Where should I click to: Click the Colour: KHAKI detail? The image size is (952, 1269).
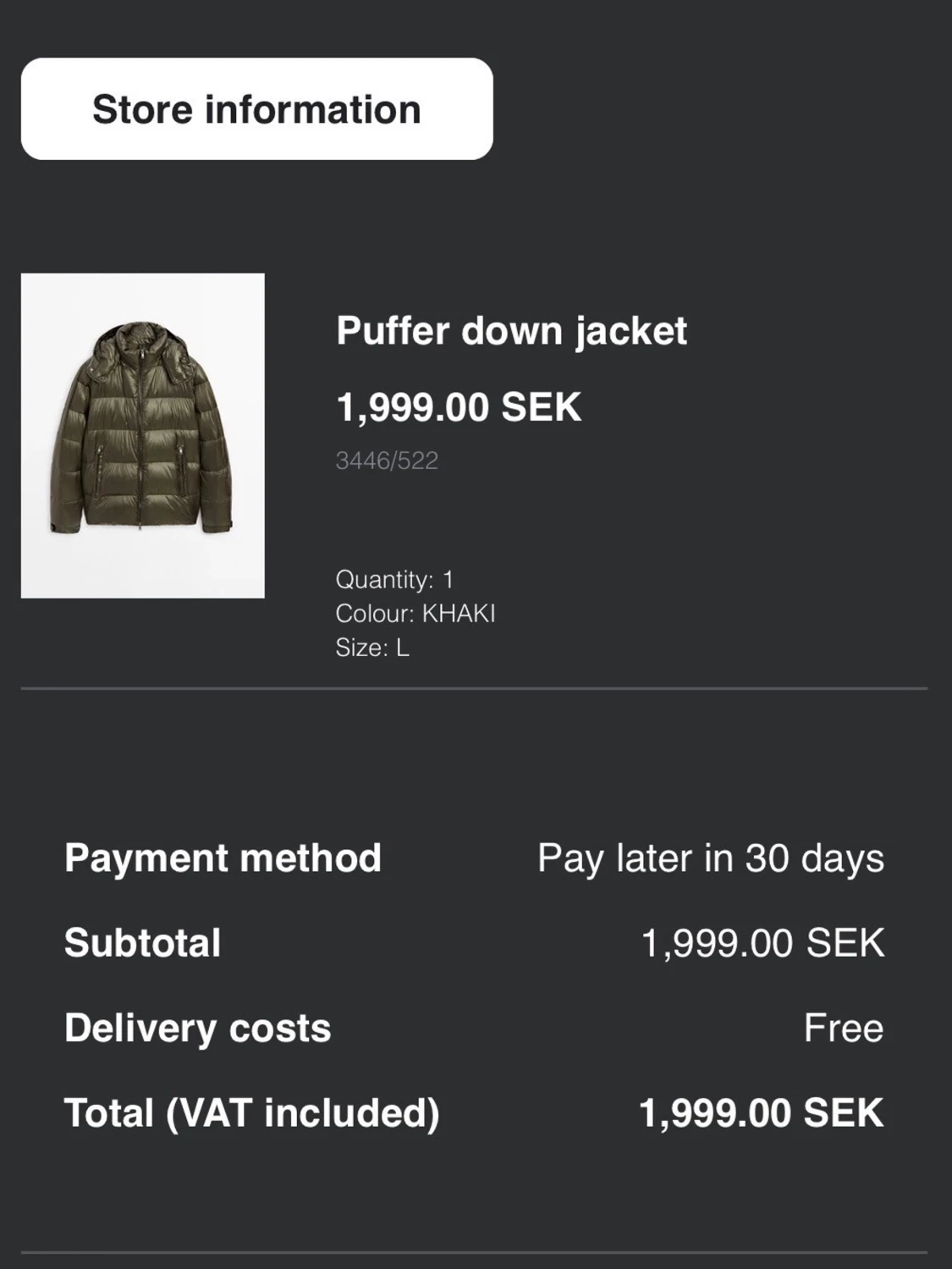pos(415,614)
